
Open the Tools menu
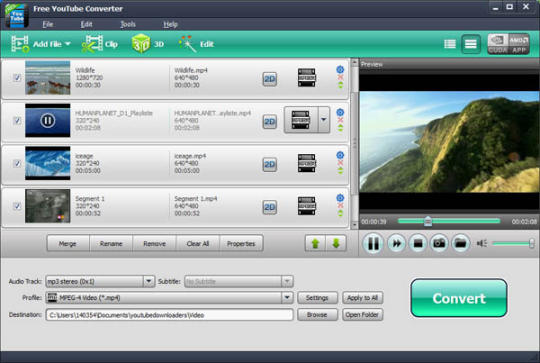coord(128,24)
